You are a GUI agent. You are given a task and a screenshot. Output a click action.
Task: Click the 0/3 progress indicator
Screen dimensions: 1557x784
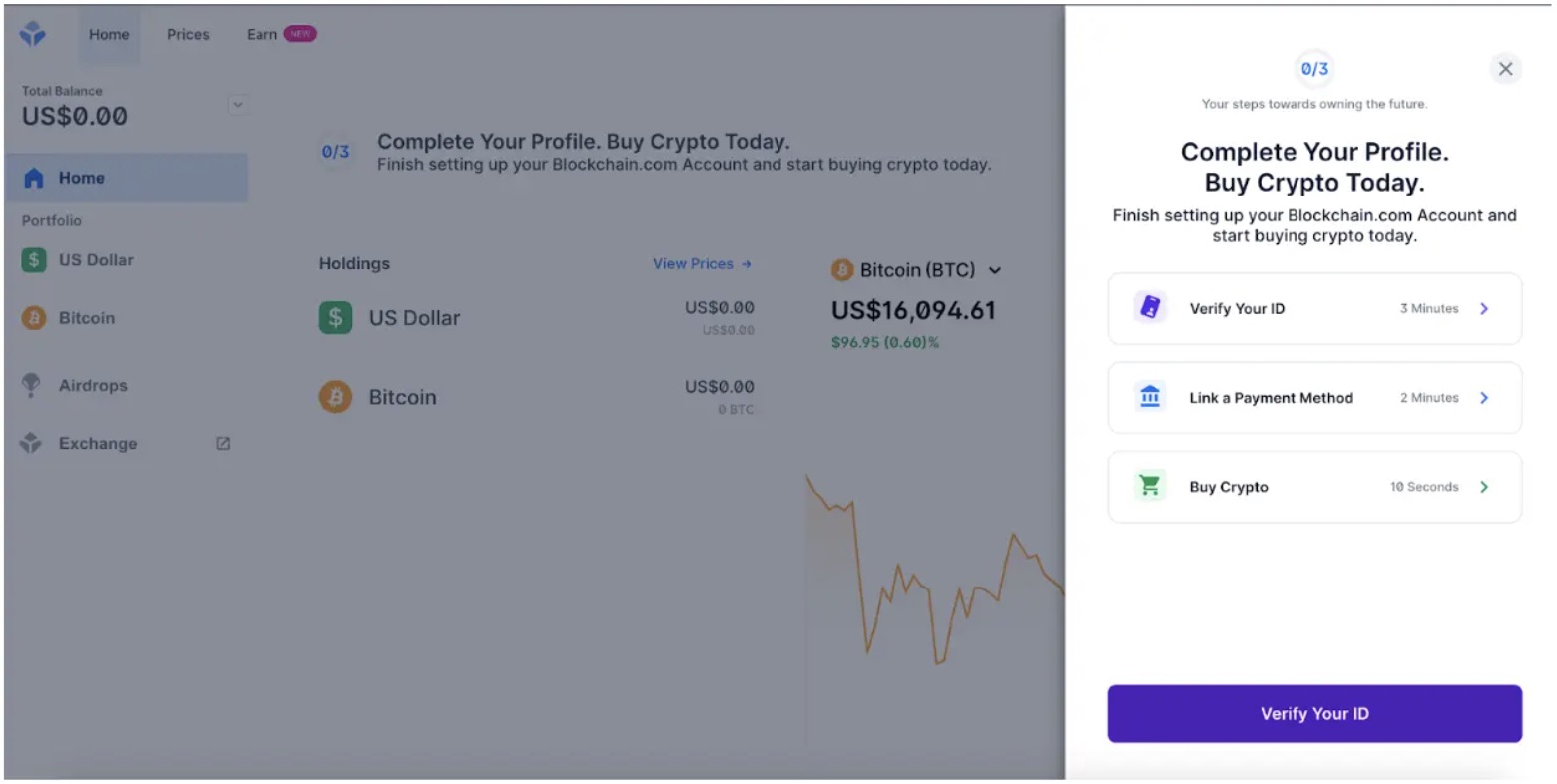pos(1313,69)
